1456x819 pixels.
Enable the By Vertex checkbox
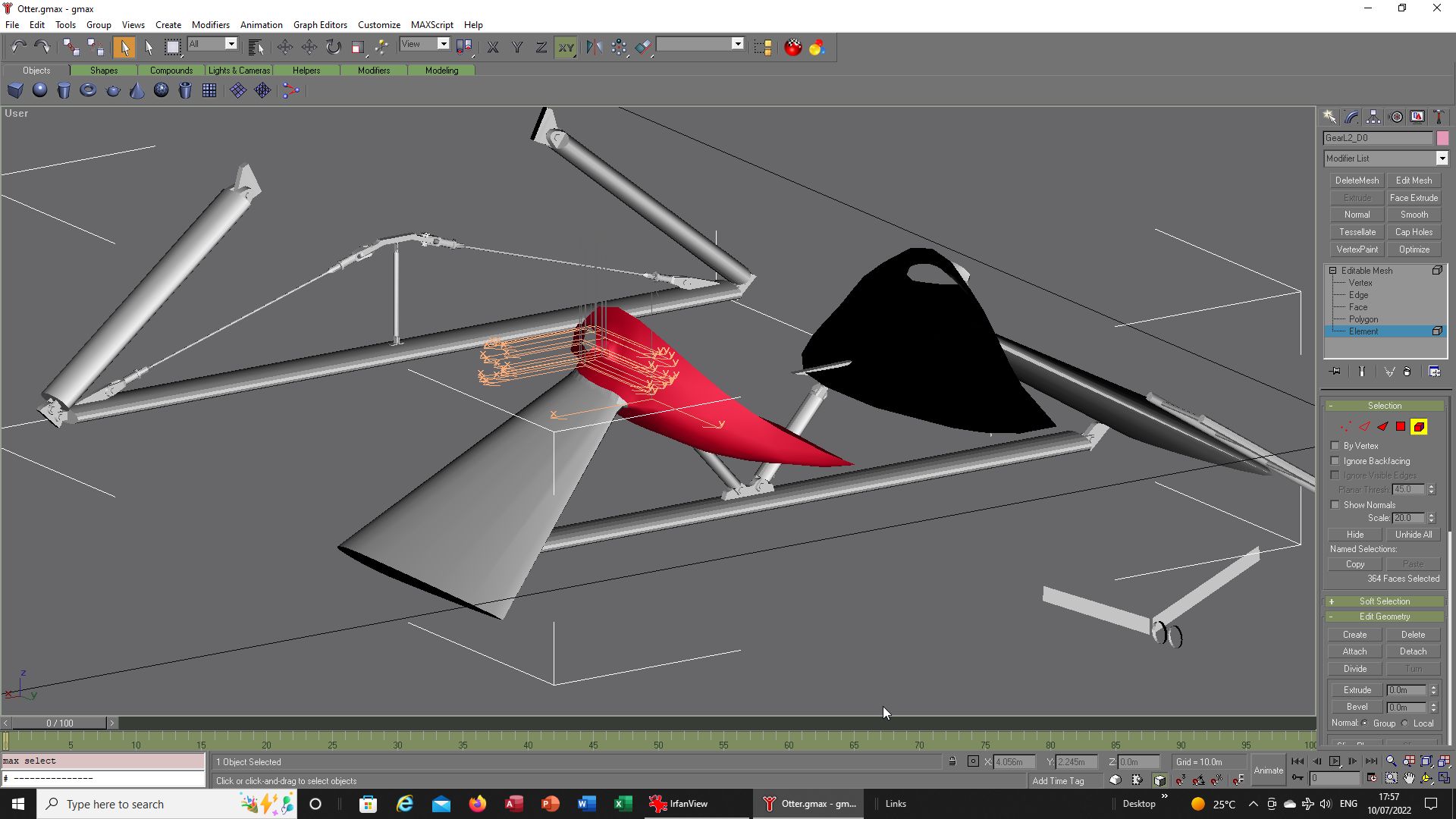pos(1335,446)
